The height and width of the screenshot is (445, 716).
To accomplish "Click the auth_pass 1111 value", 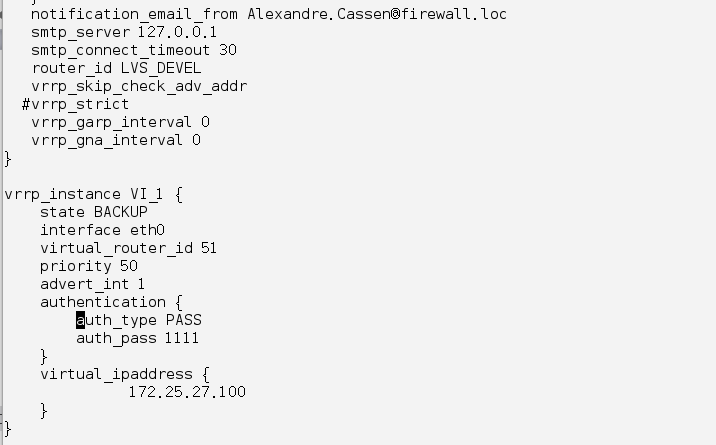I will (x=182, y=338).
